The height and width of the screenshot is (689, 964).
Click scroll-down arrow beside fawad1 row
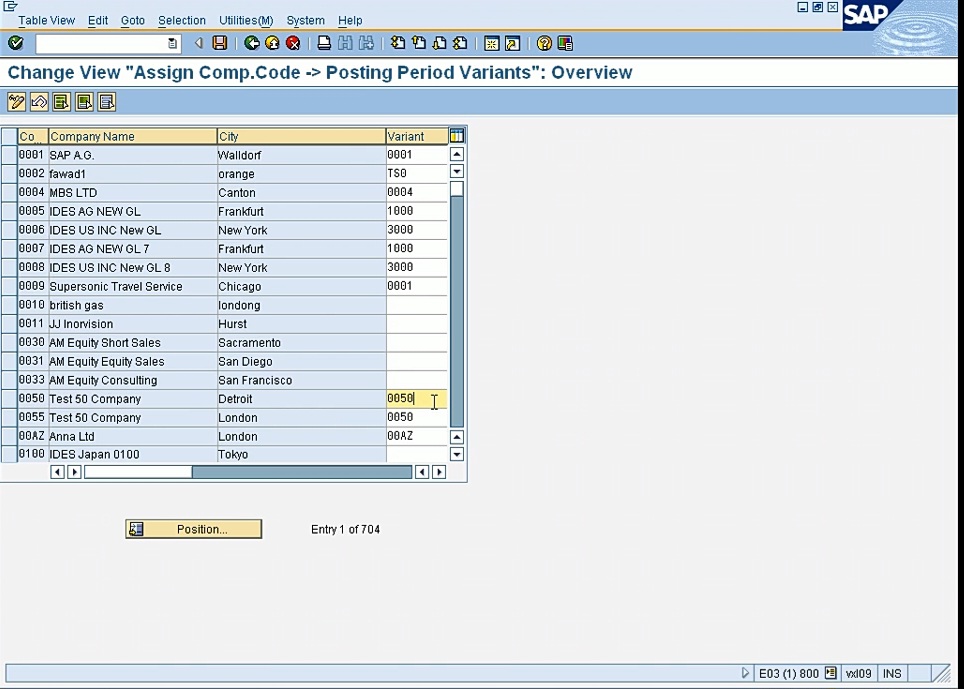(x=457, y=171)
